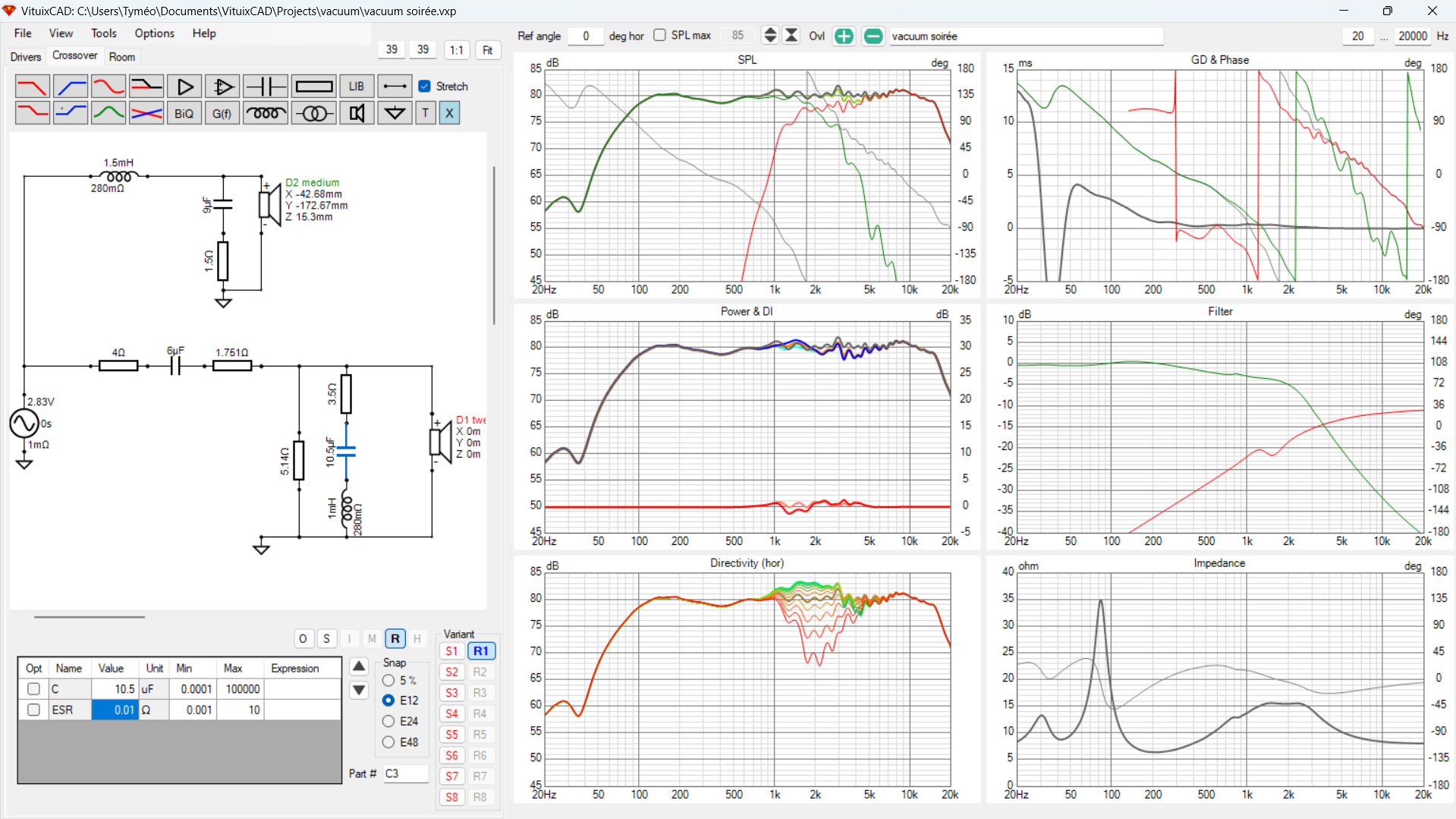
Task: Switch to the Room tab
Action: point(122,57)
